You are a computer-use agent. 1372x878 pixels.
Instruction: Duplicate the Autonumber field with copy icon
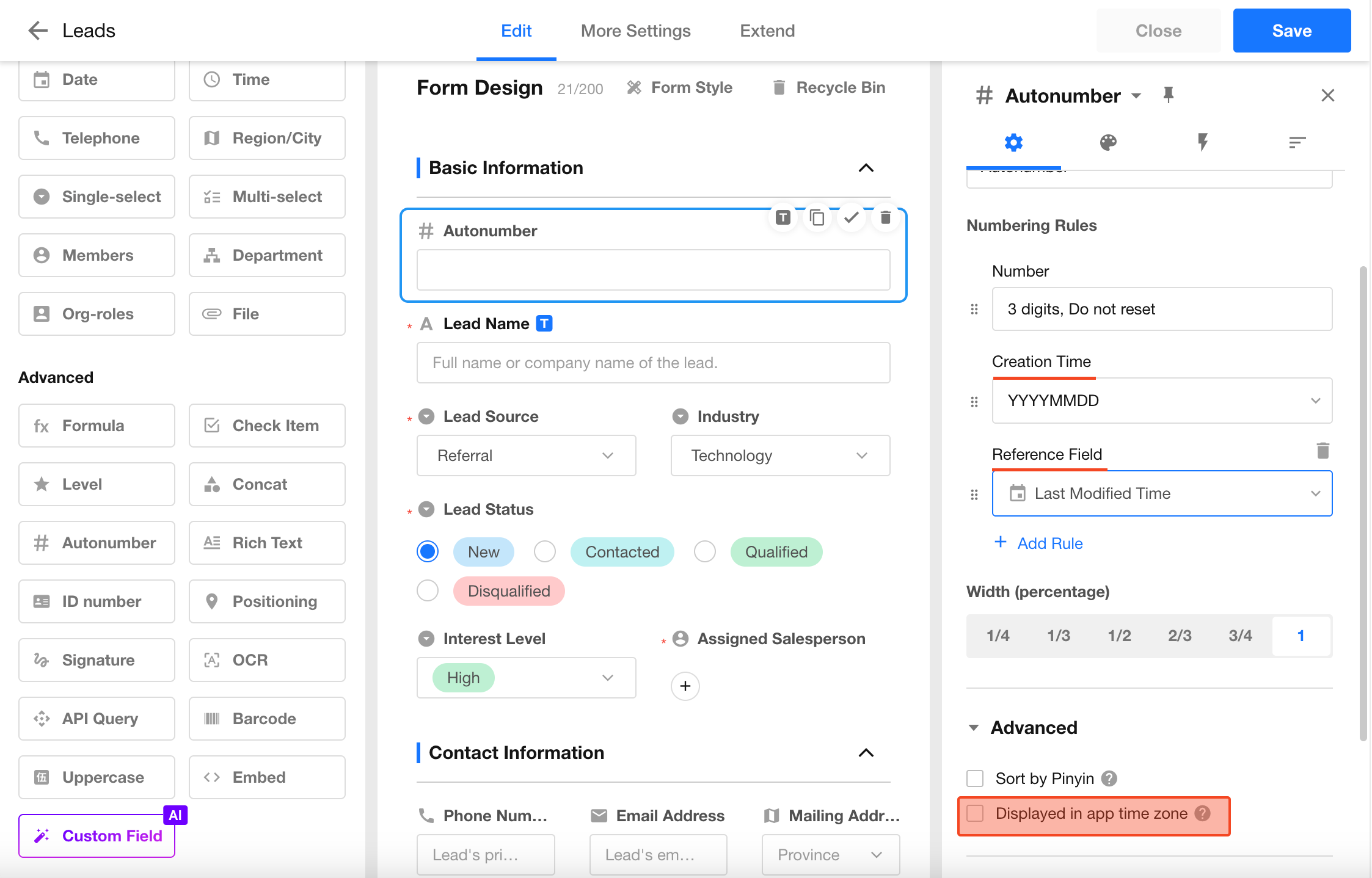click(x=817, y=217)
